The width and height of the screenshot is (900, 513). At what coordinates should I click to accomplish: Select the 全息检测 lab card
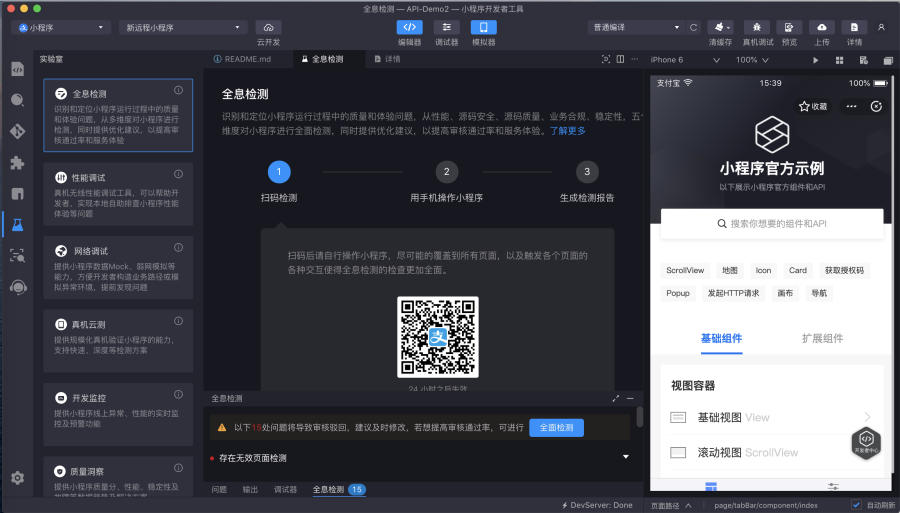coord(118,115)
